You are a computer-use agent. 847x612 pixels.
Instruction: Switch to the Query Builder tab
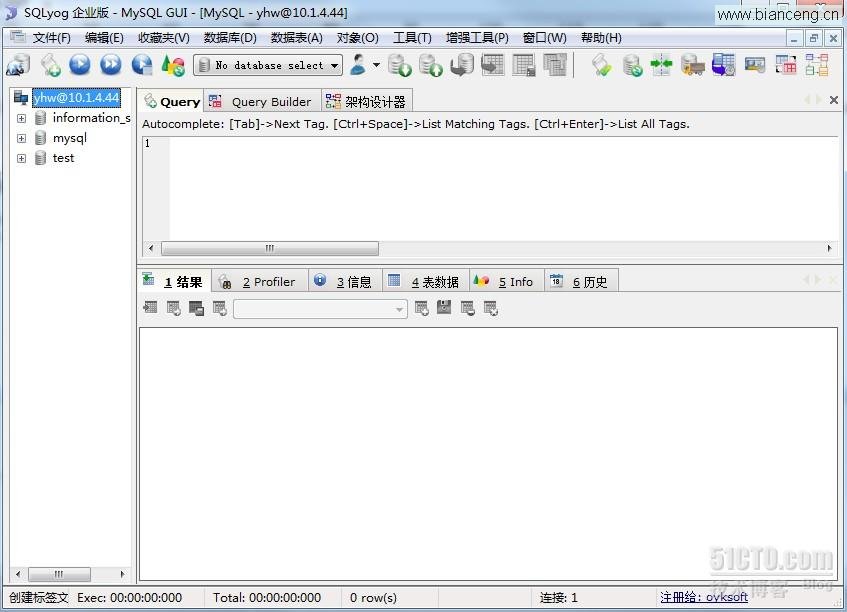[x=262, y=102]
